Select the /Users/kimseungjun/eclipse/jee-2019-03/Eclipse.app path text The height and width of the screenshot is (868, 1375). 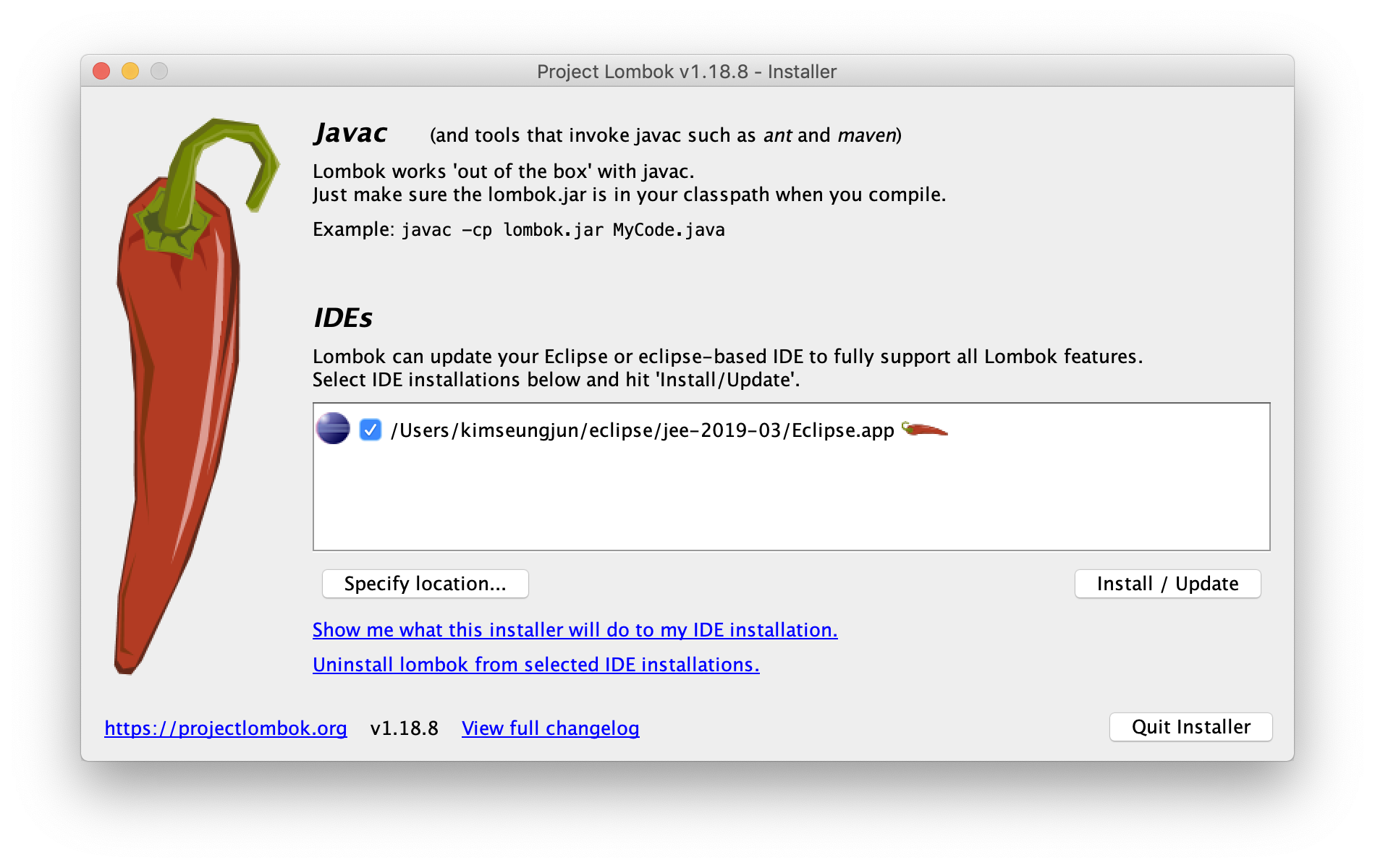(643, 430)
